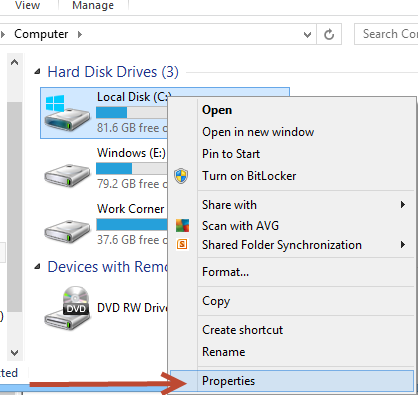The width and height of the screenshot is (418, 395).
Task: Click the Windows (E:) label
Action: (131, 153)
